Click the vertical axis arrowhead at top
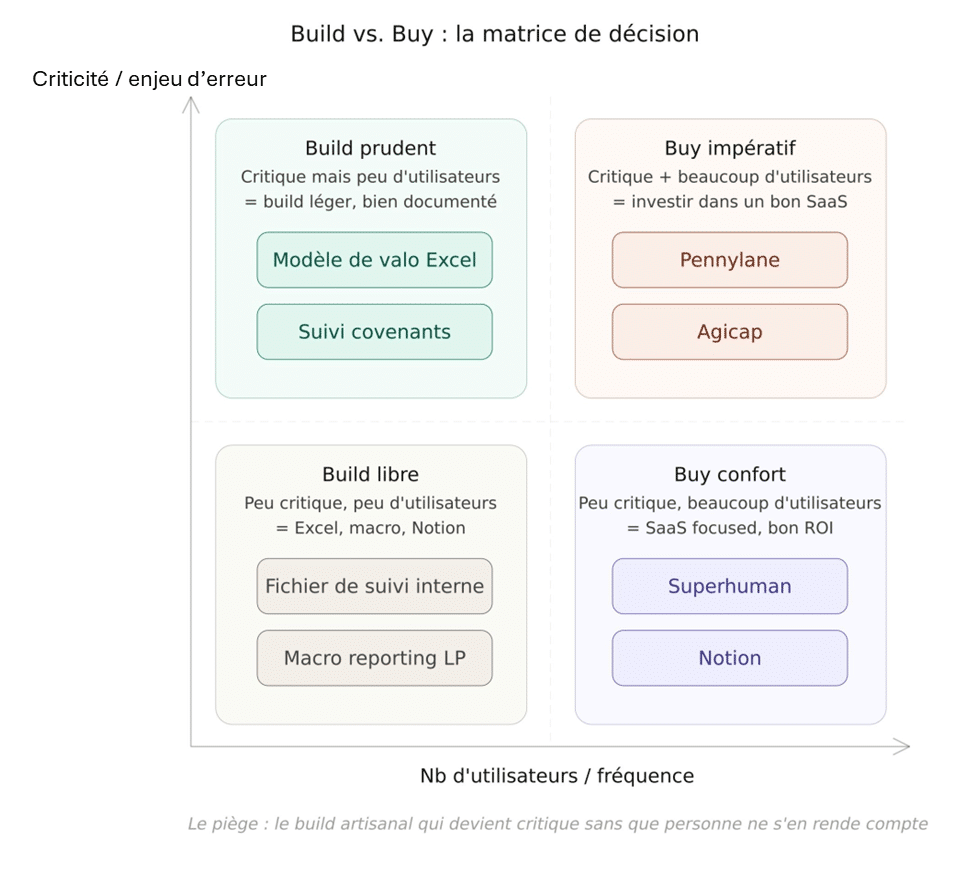The image size is (965, 885). pos(191,101)
